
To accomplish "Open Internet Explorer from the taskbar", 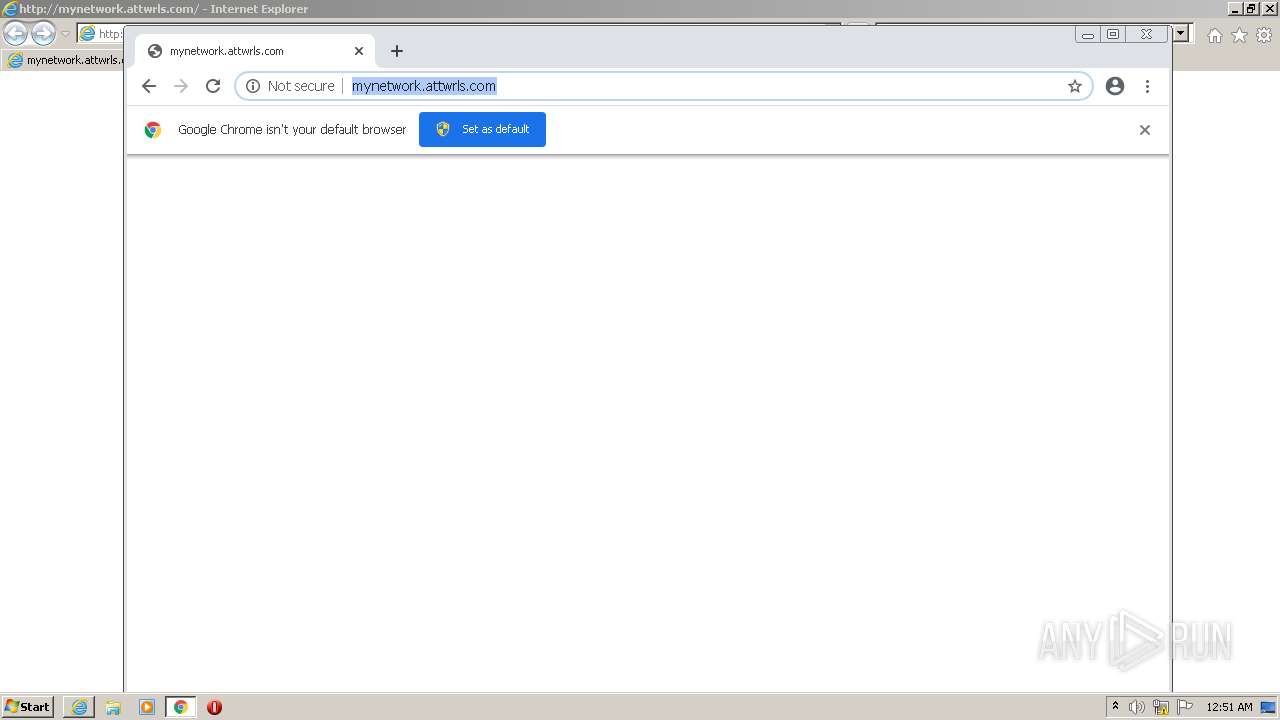I will [79, 707].
